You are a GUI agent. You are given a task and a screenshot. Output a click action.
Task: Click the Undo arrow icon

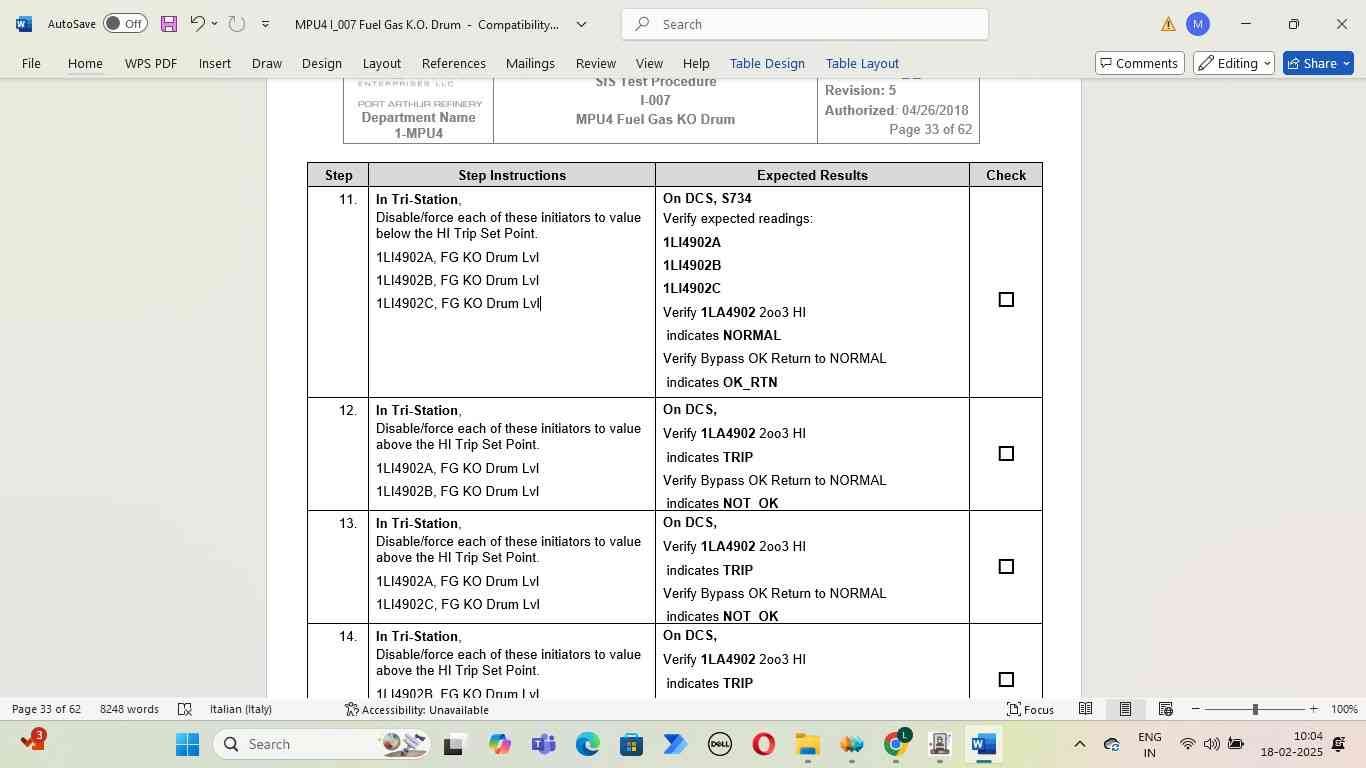197,24
